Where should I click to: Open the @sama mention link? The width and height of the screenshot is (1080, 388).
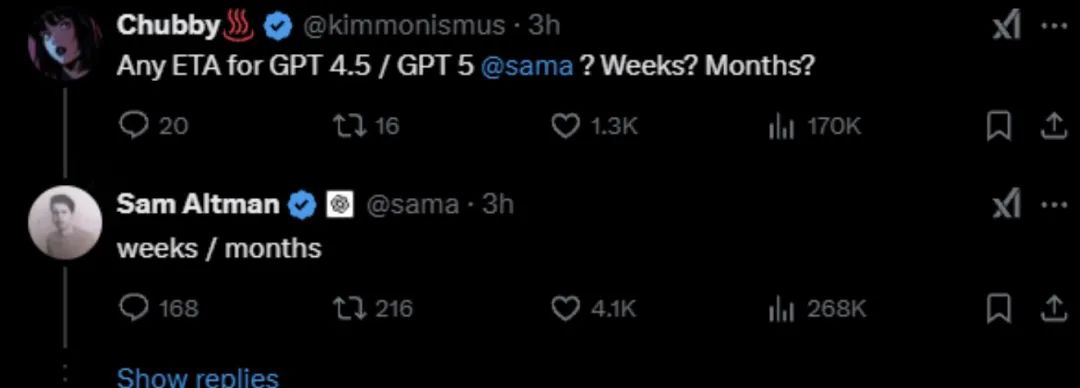(528, 66)
